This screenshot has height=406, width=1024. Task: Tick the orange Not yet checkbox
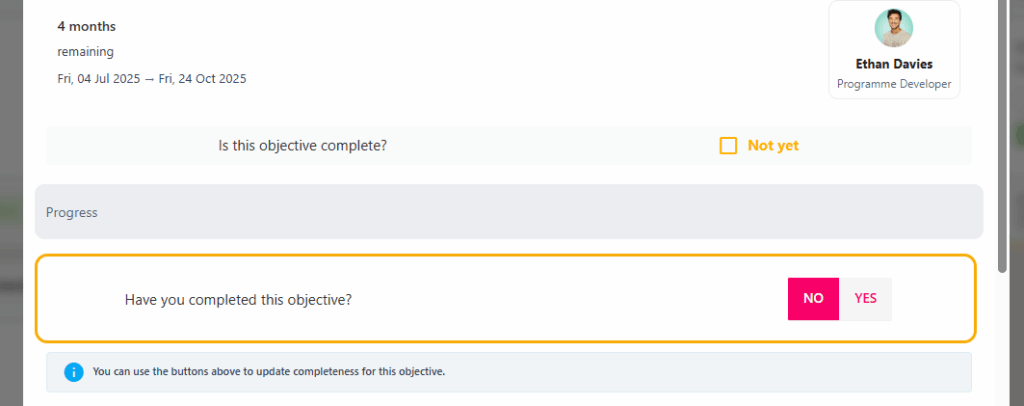728,146
